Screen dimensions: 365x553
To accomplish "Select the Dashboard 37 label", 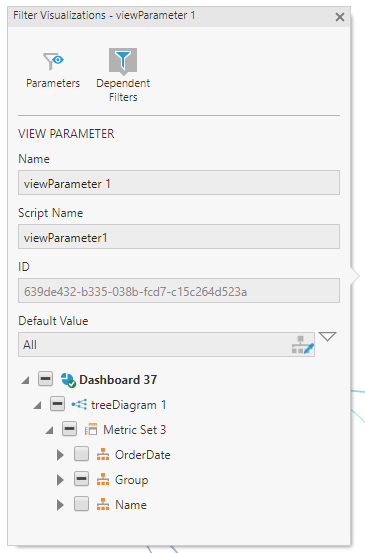I will click(118, 380).
